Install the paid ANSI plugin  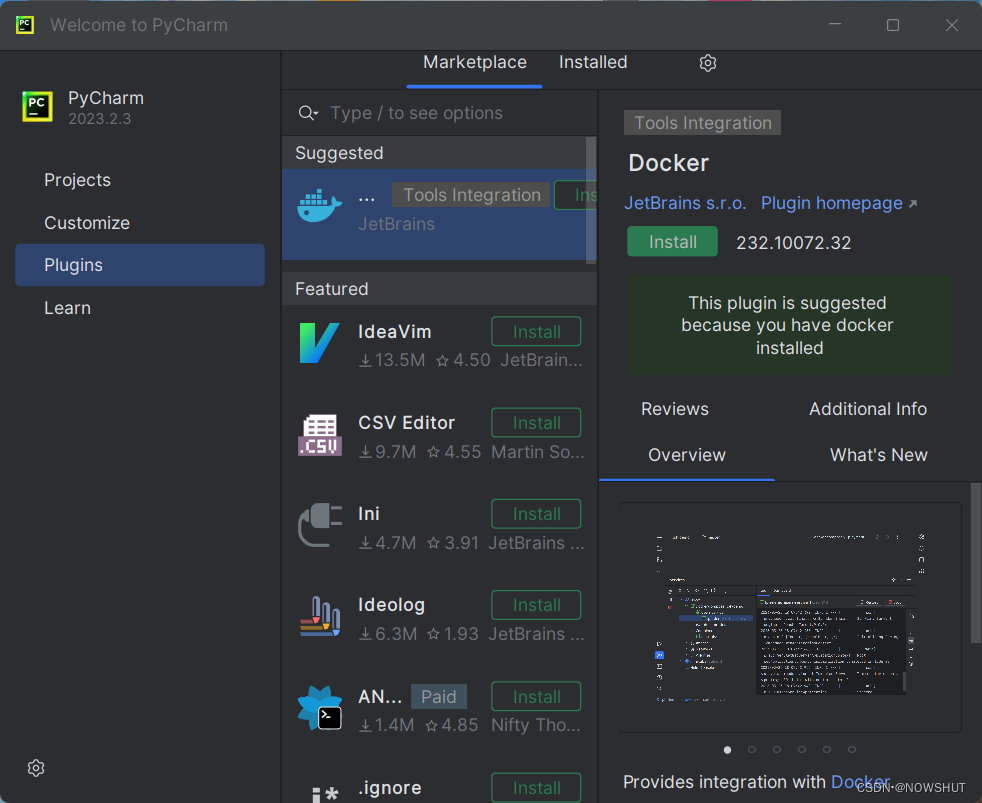coord(536,697)
